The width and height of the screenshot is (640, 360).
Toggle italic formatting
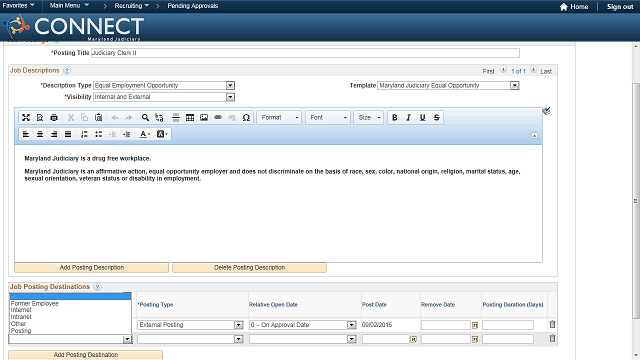coord(409,118)
